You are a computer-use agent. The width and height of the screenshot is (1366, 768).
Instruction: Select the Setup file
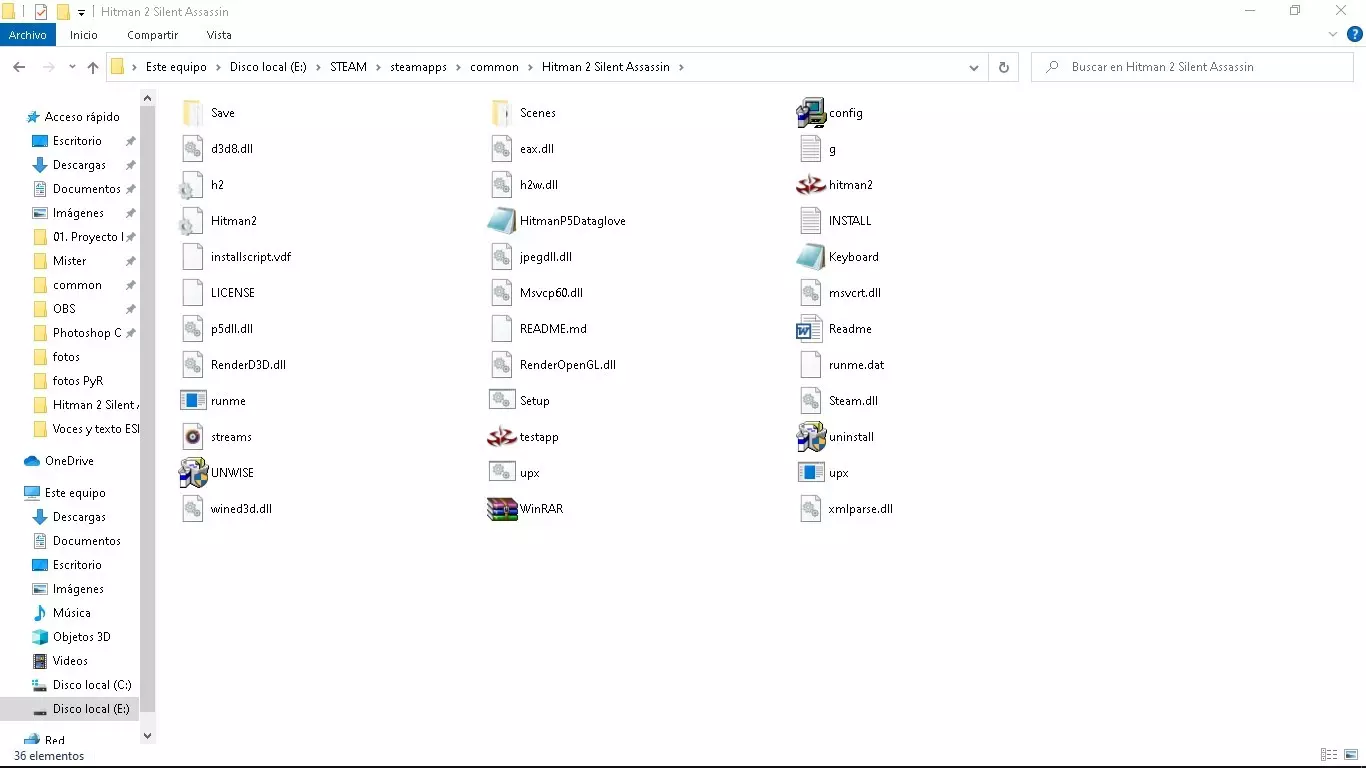click(x=519, y=401)
